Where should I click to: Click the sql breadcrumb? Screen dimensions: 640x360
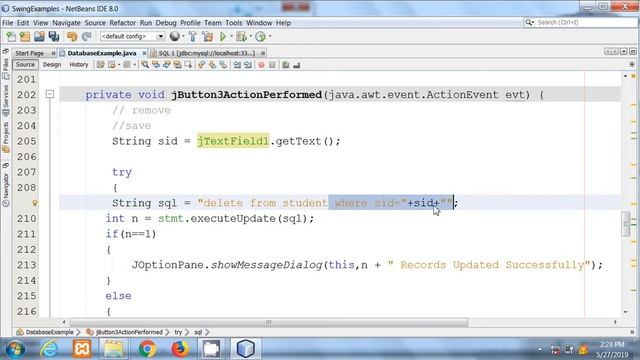198,332
